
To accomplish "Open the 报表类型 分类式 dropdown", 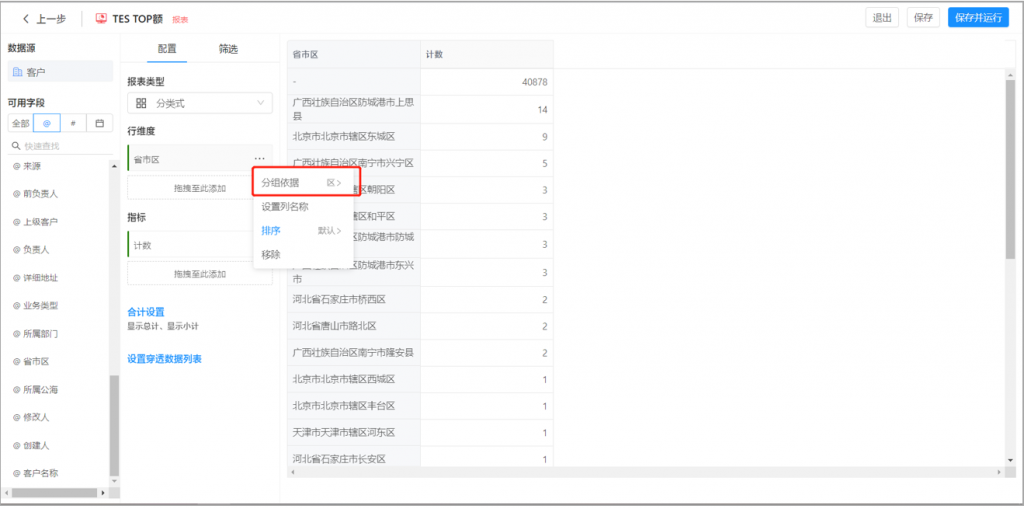I will (200, 103).
